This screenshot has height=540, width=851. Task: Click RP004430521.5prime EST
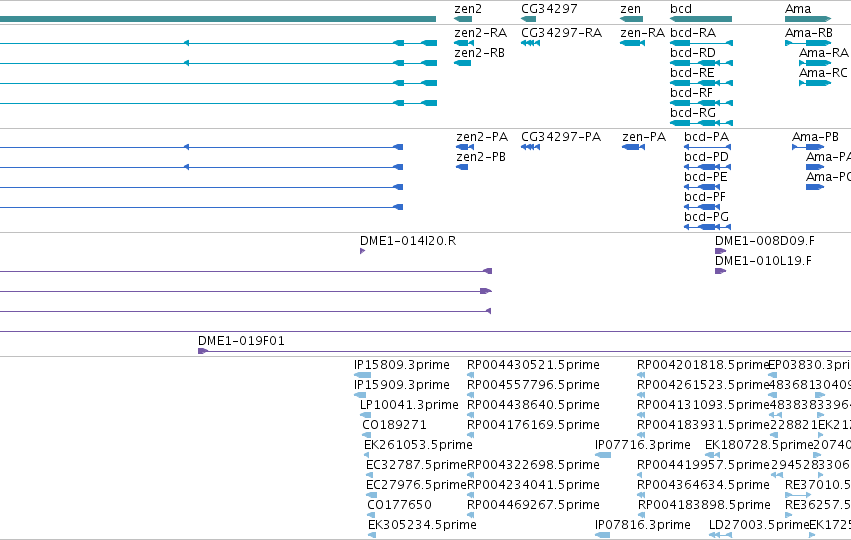(471, 375)
